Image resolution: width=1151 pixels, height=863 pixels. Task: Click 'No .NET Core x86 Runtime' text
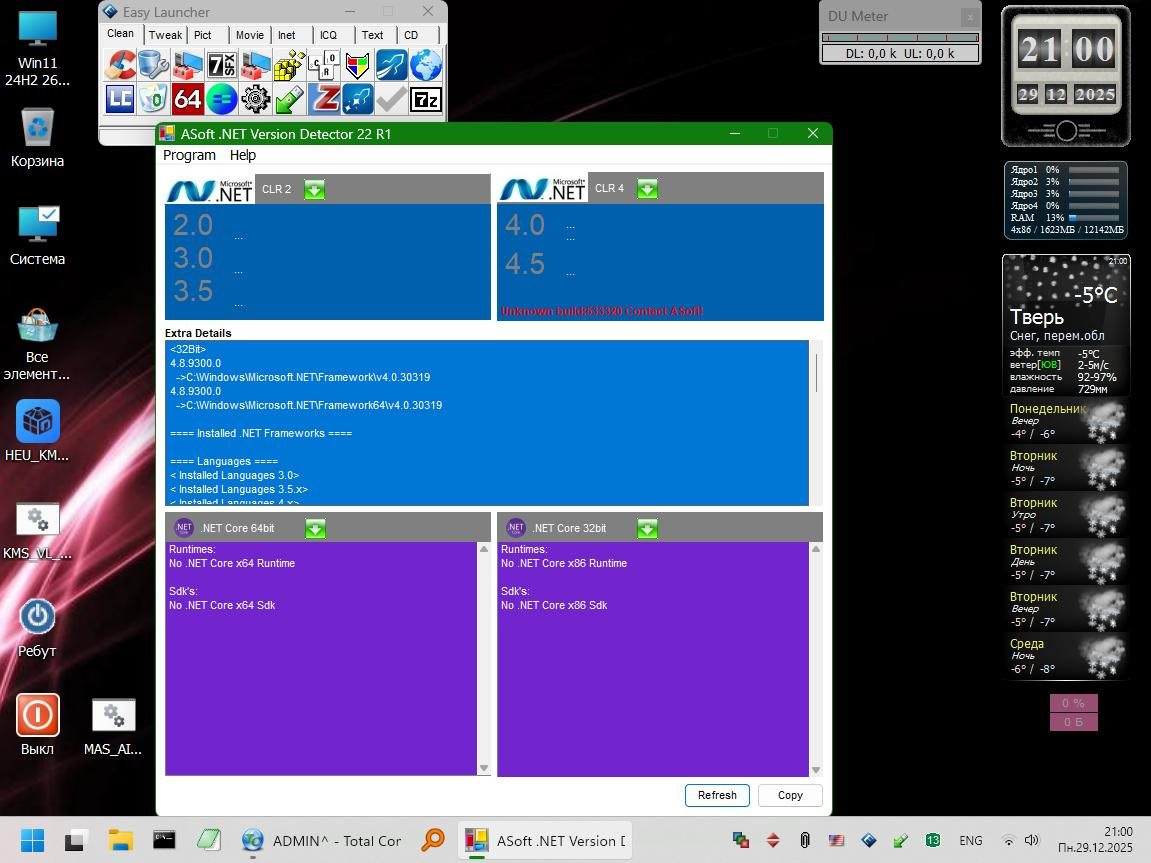564,564
